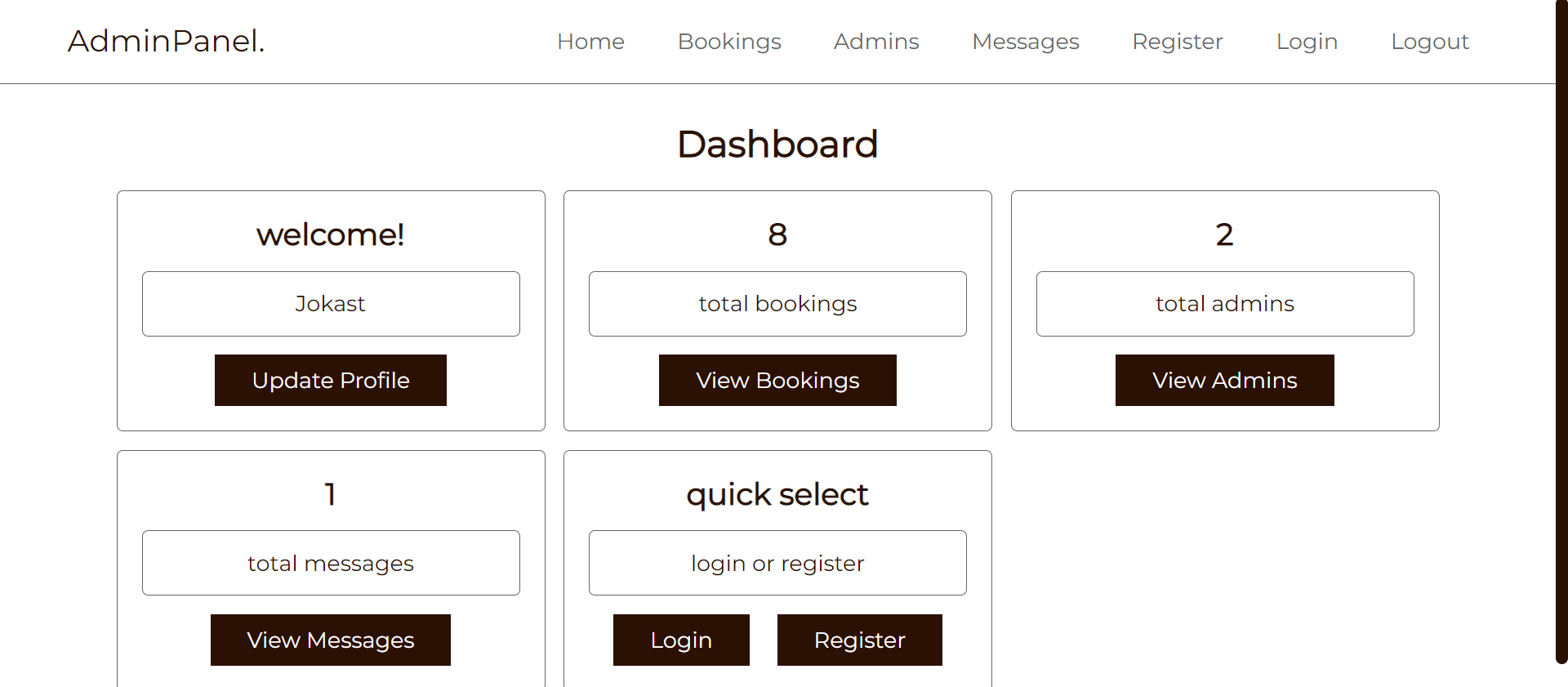Click the Update Profile button
Image resolution: width=1568 pixels, height=687 pixels.
point(331,380)
